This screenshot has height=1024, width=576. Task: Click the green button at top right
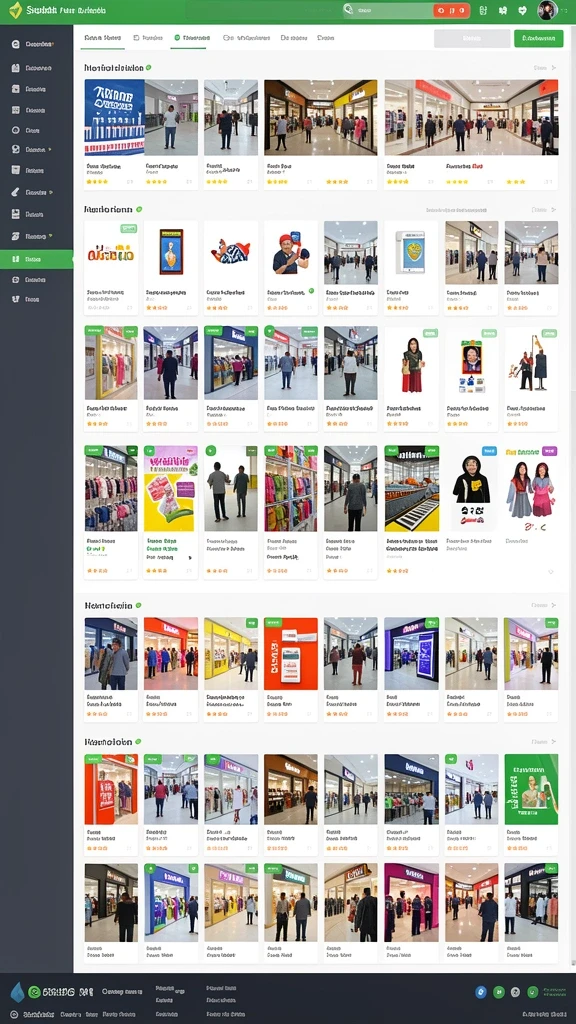[x=538, y=39]
